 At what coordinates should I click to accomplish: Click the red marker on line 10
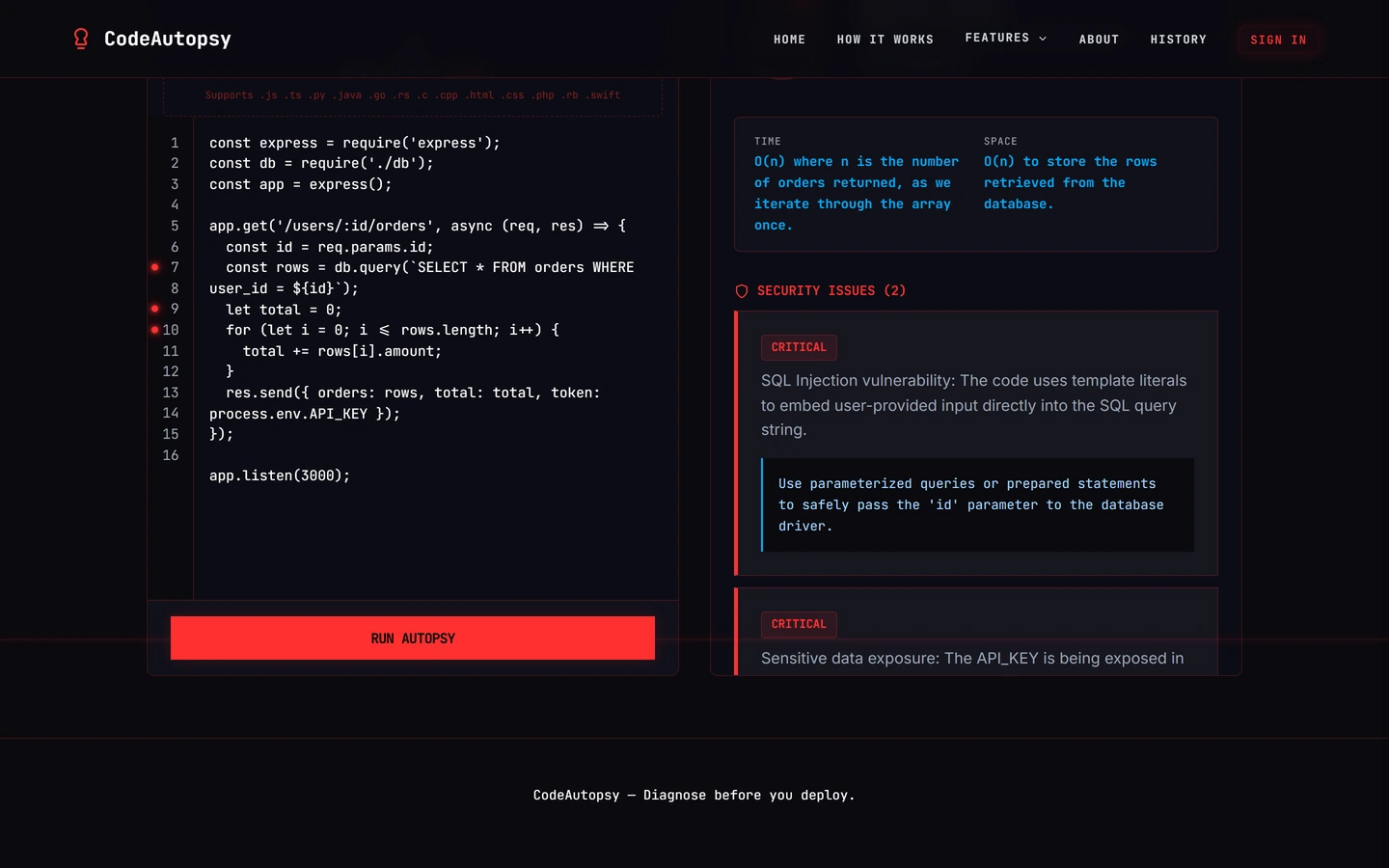coord(154,330)
